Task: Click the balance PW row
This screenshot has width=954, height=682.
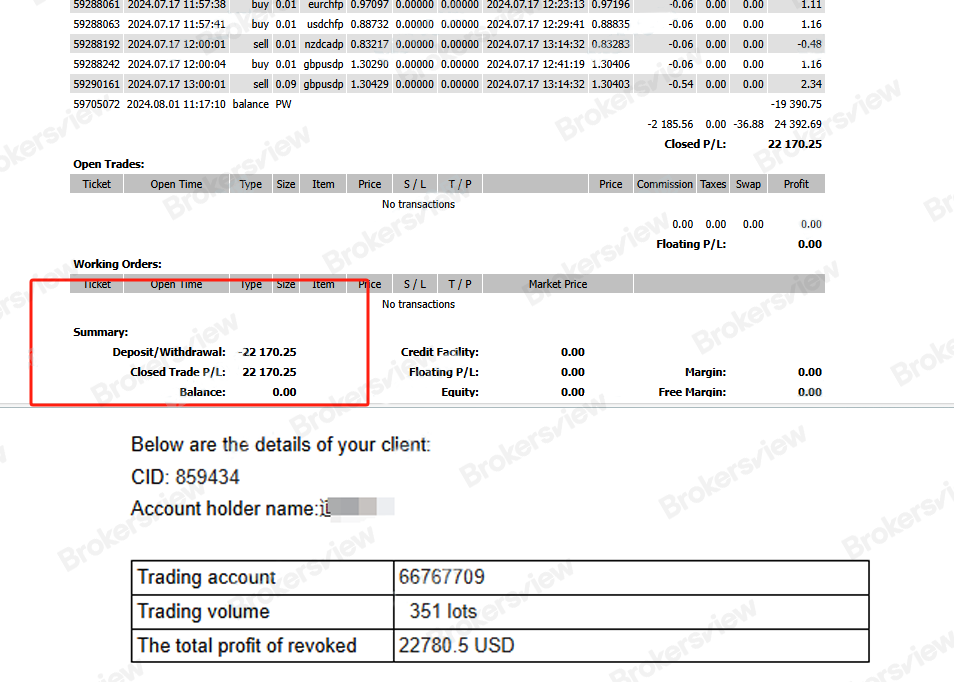Action: [200, 104]
